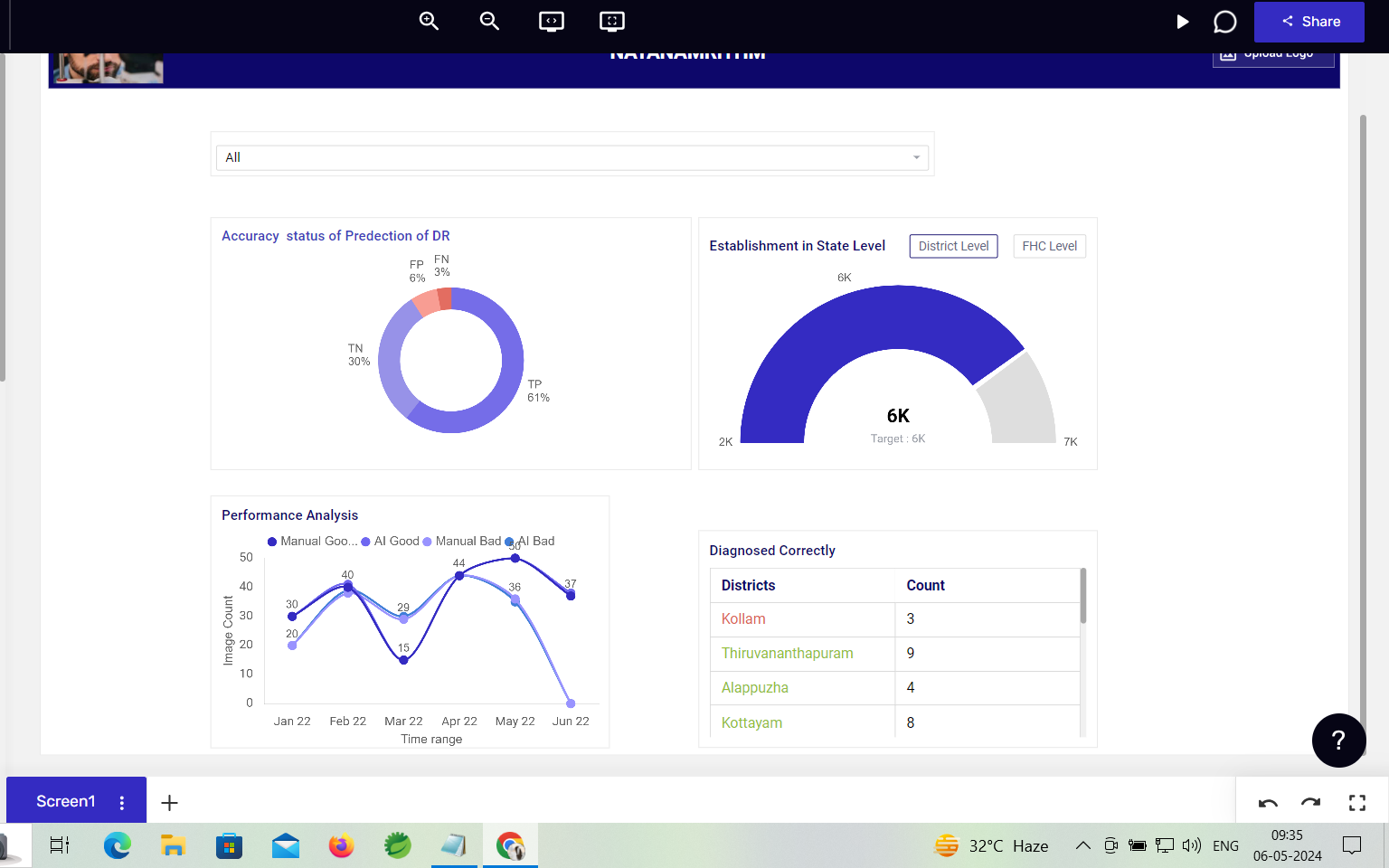Redo the last action
1389x868 pixels.
(x=1311, y=803)
